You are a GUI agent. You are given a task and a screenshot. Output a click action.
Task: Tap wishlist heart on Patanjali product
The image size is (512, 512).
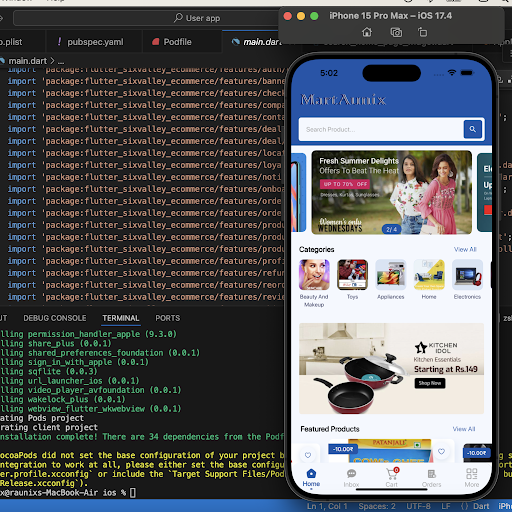tap(441, 451)
